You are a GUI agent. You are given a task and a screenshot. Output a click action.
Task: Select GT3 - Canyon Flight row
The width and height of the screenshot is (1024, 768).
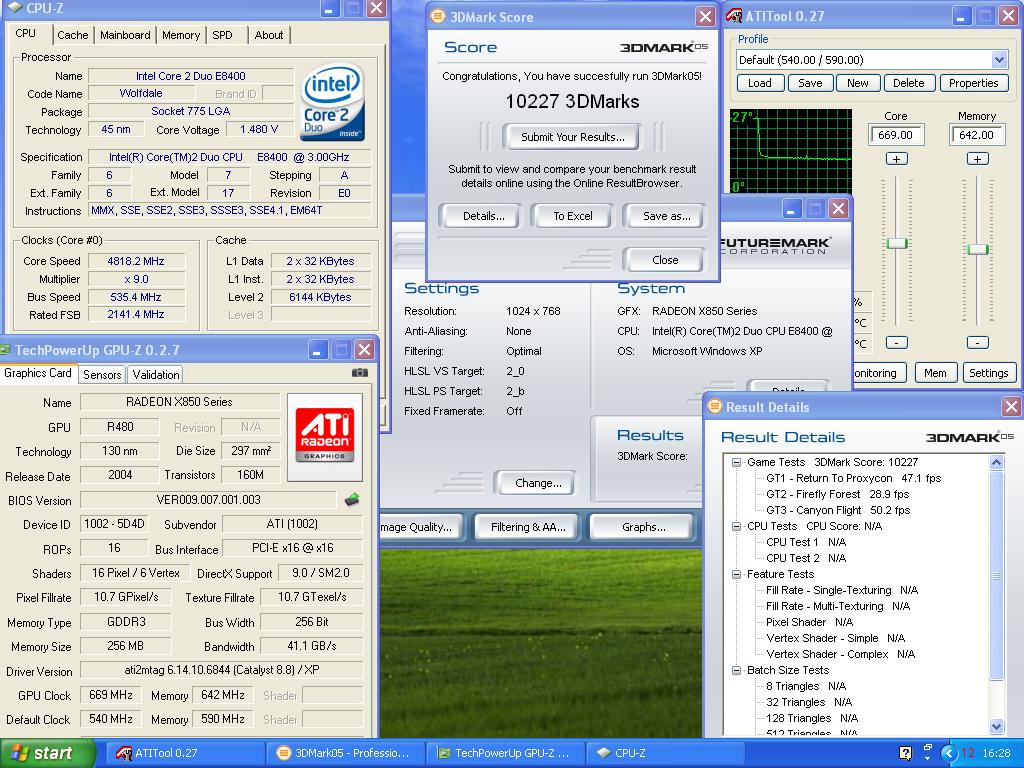838,510
